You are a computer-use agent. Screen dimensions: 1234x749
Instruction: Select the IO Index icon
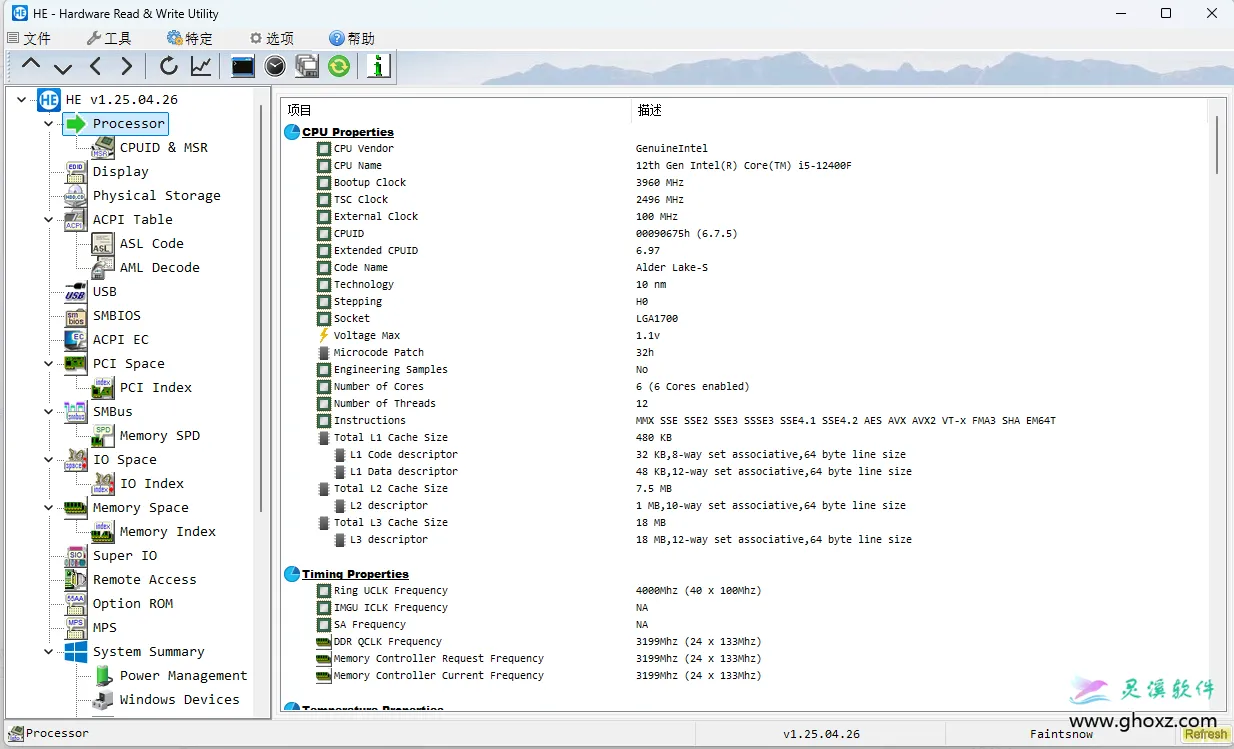click(103, 484)
